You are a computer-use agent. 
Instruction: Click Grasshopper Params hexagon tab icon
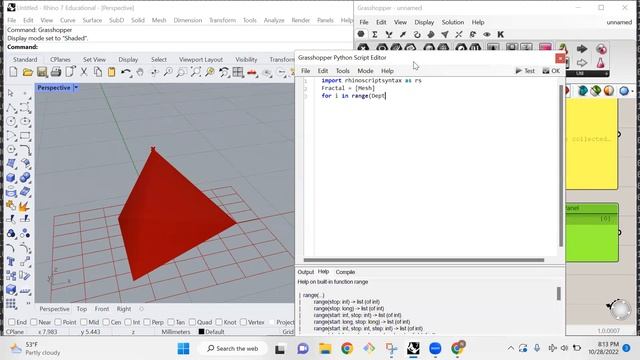tap(361, 34)
